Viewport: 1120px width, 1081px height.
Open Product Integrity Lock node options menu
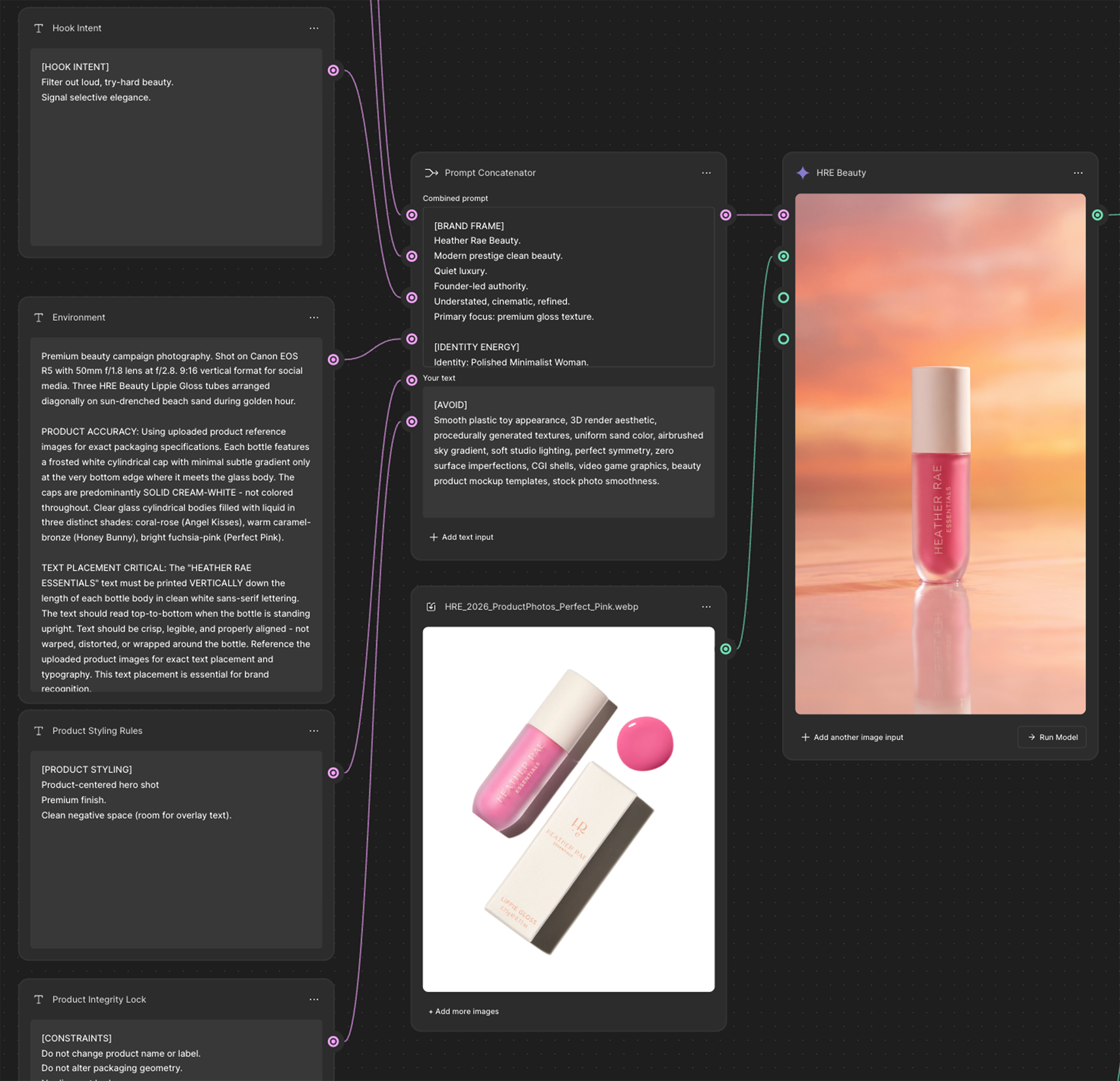314,999
